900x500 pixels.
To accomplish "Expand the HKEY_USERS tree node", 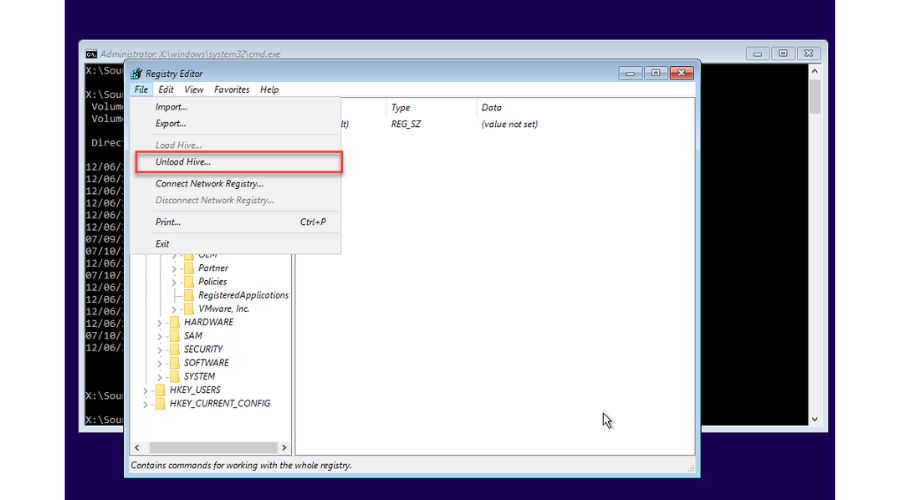I will point(146,390).
